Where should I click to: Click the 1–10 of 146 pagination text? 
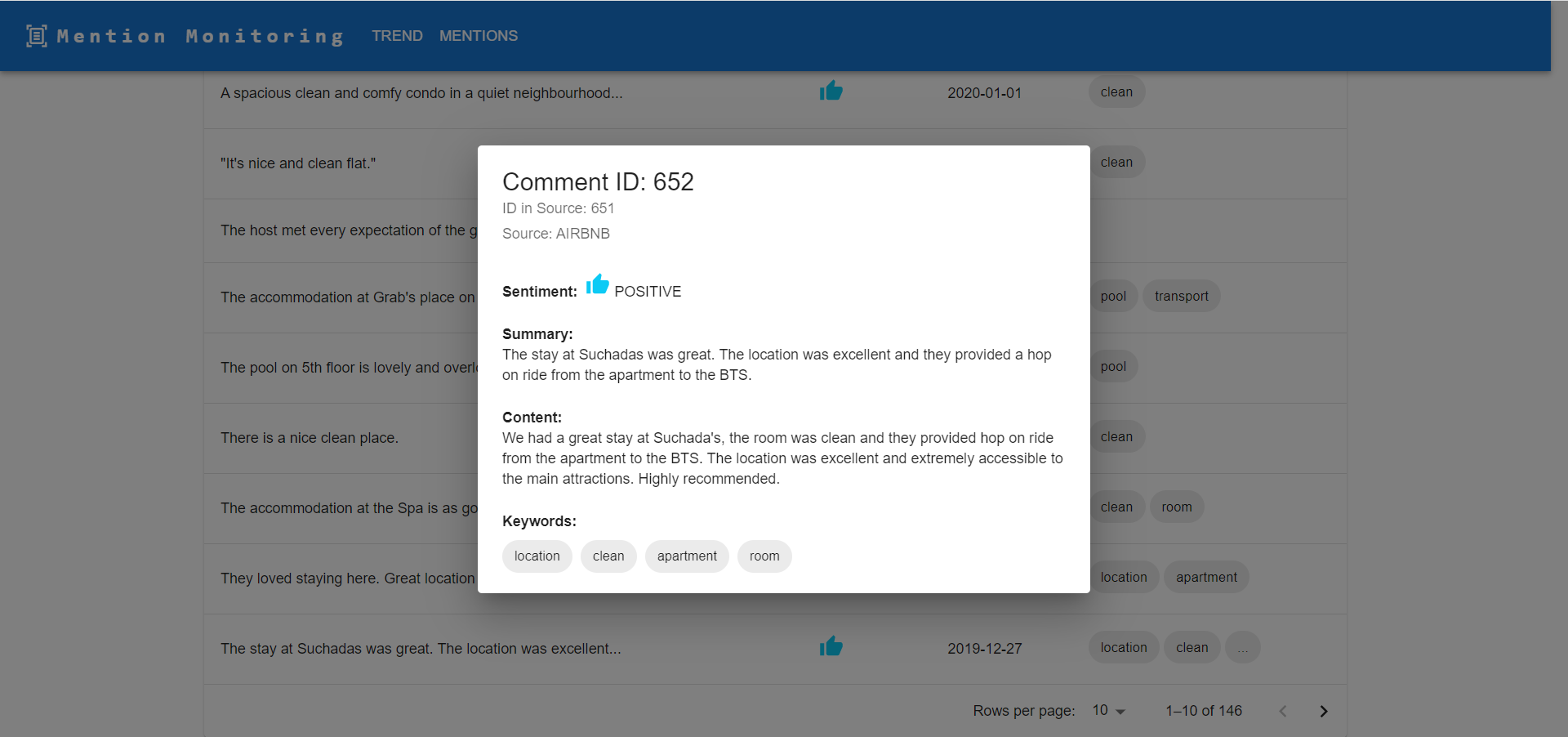(1204, 711)
